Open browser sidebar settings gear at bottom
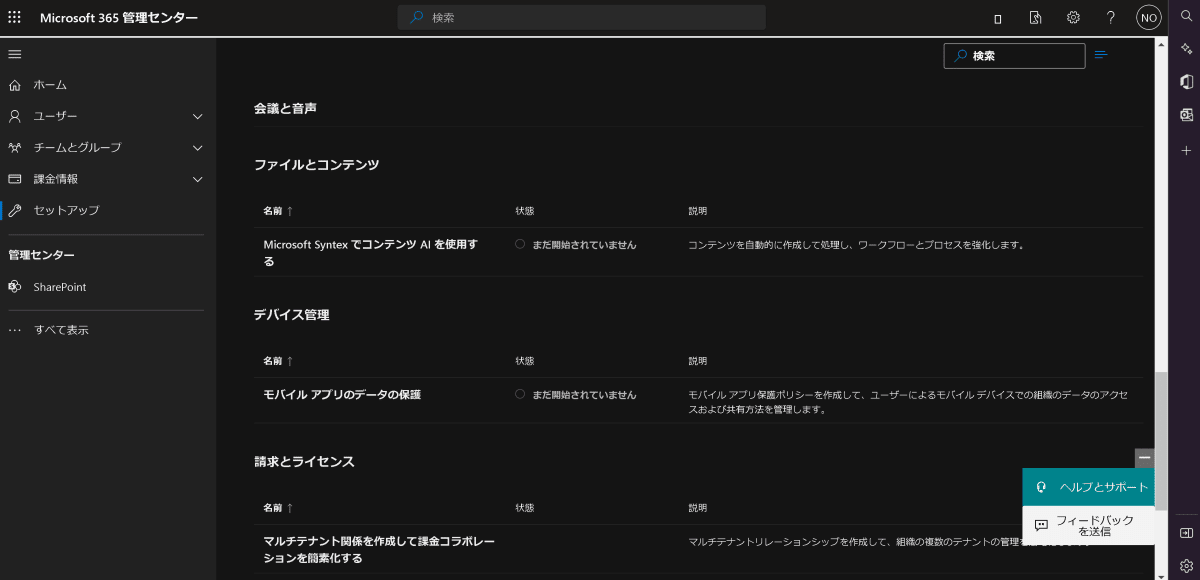Image resolution: width=1200 pixels, height=580 pixels. (1186, 565)
